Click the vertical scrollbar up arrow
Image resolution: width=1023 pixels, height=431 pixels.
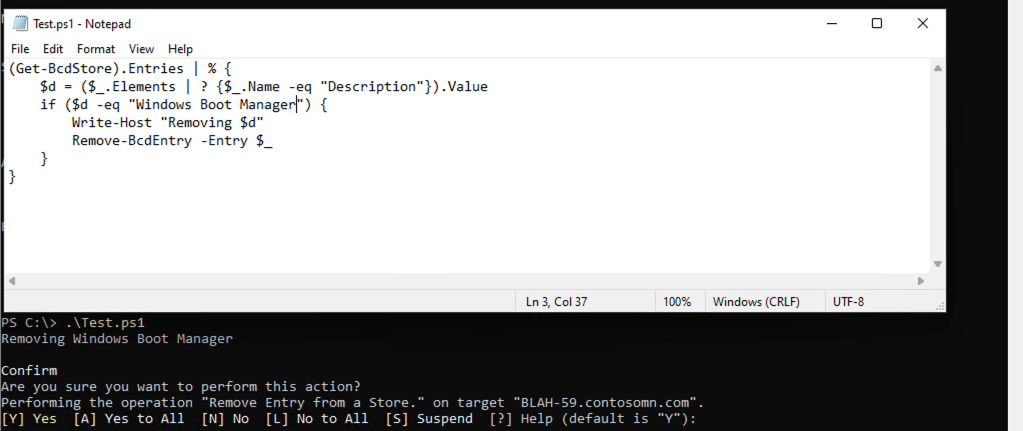point(937,69)
